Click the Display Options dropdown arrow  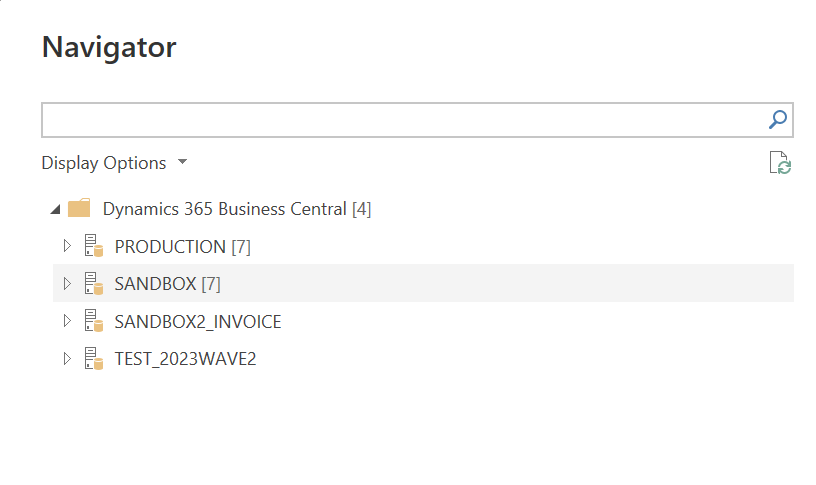coord(182,162)
